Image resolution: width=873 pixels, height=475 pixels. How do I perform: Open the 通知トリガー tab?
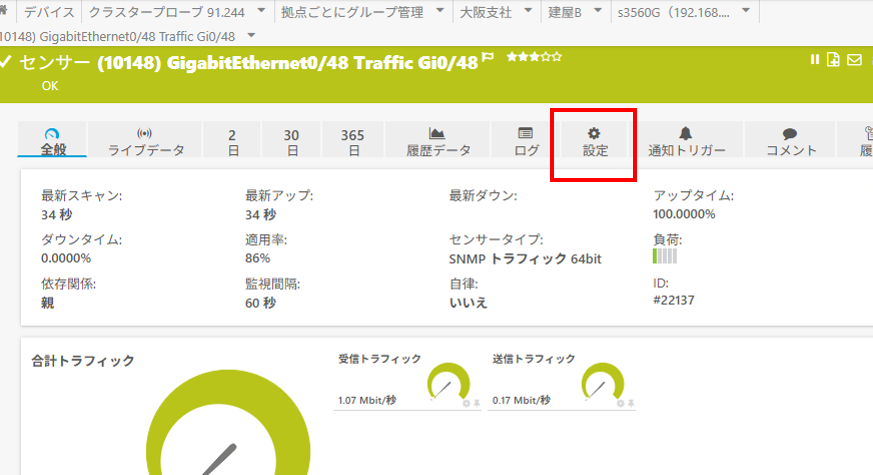tap(685, 141)
